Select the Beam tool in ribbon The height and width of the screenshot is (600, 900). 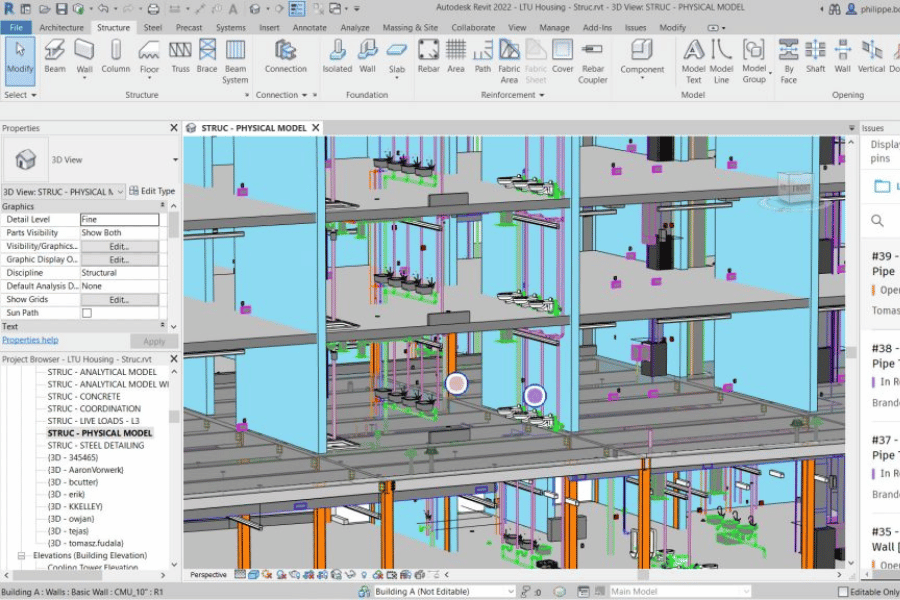click(x=55, y=55)
